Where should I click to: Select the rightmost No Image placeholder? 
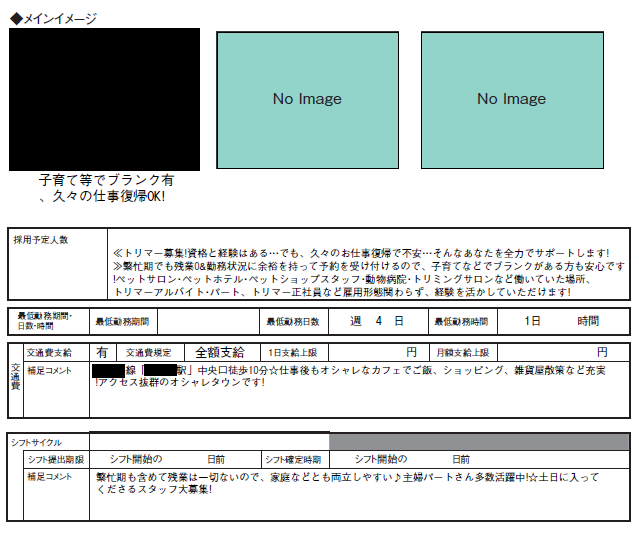[x=512, y=100]
